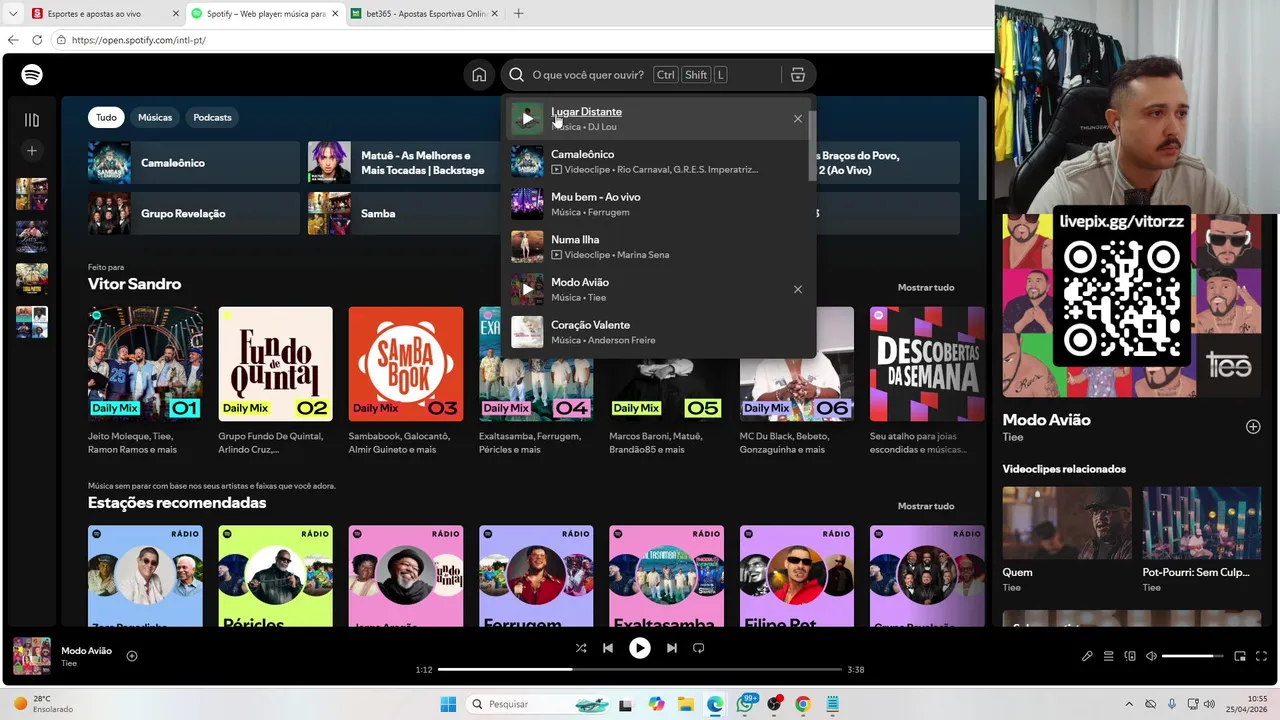Choose Coração Valente by Anderson Freire

(x=658, y=332)
